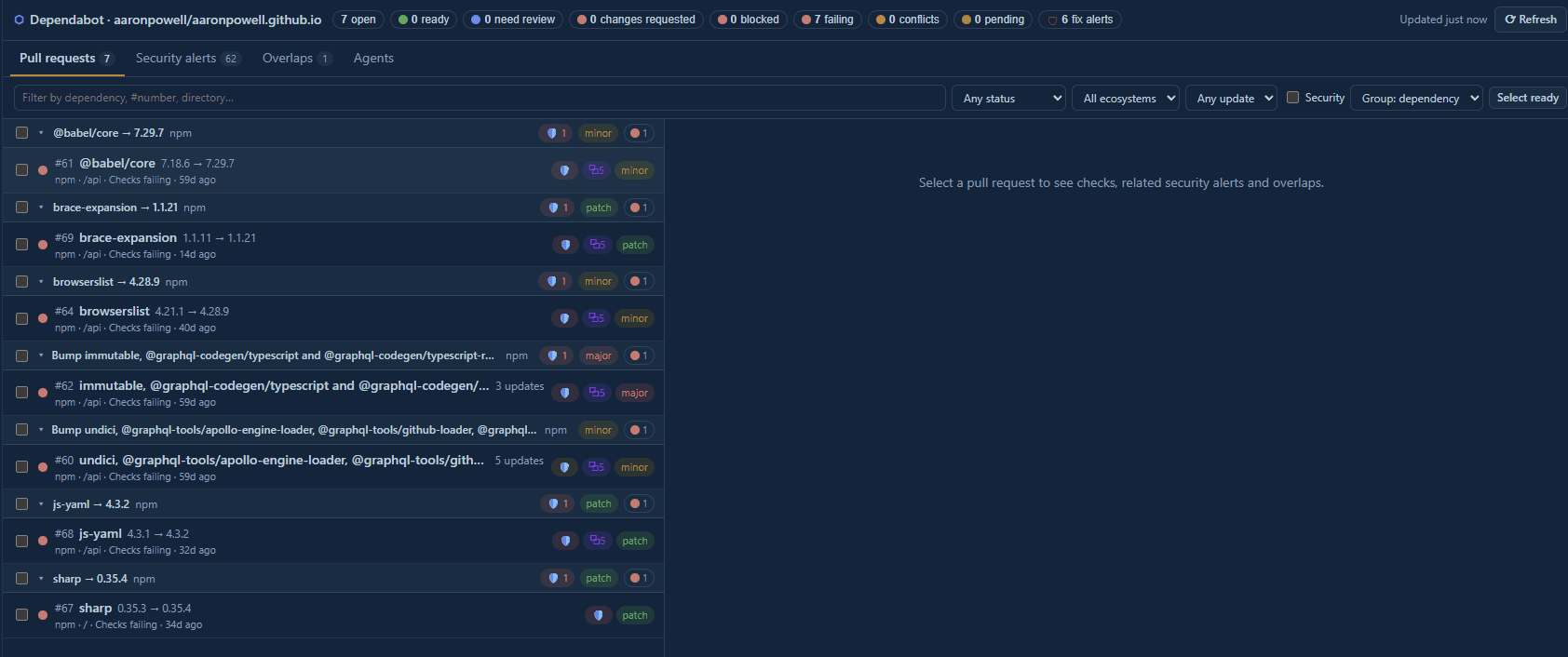The image size is (1568, 657).
Task: Switch to the Pull requests tab
Action: coord(67,58)
